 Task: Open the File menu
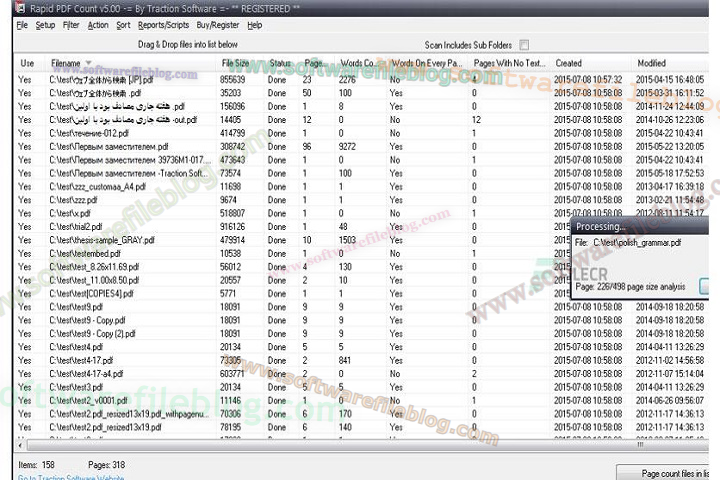22,25
